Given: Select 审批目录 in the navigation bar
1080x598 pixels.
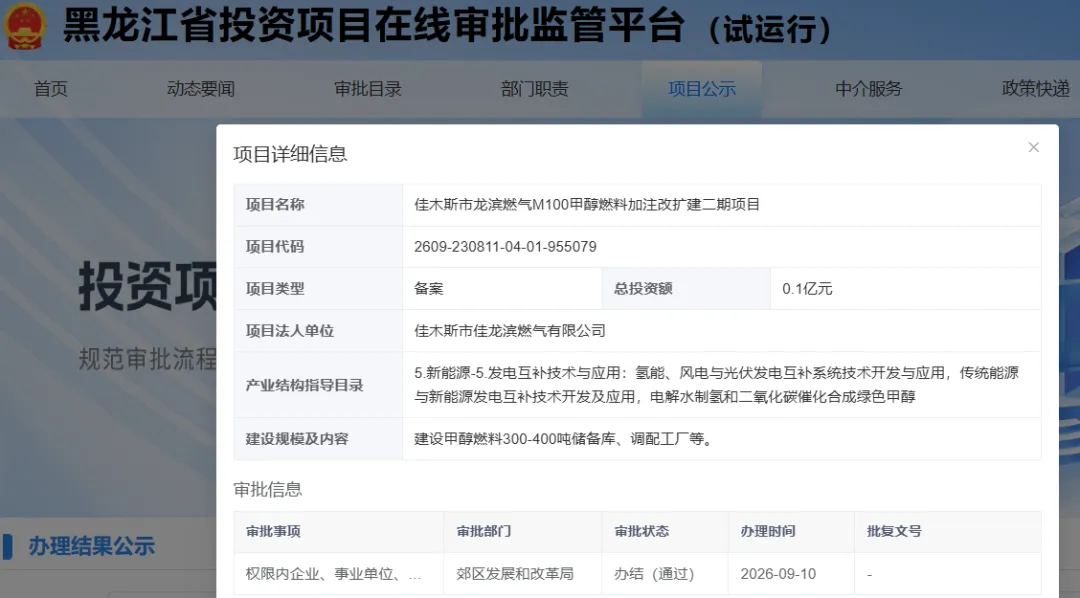Looking at the screenshot, I should pos(368,89).
